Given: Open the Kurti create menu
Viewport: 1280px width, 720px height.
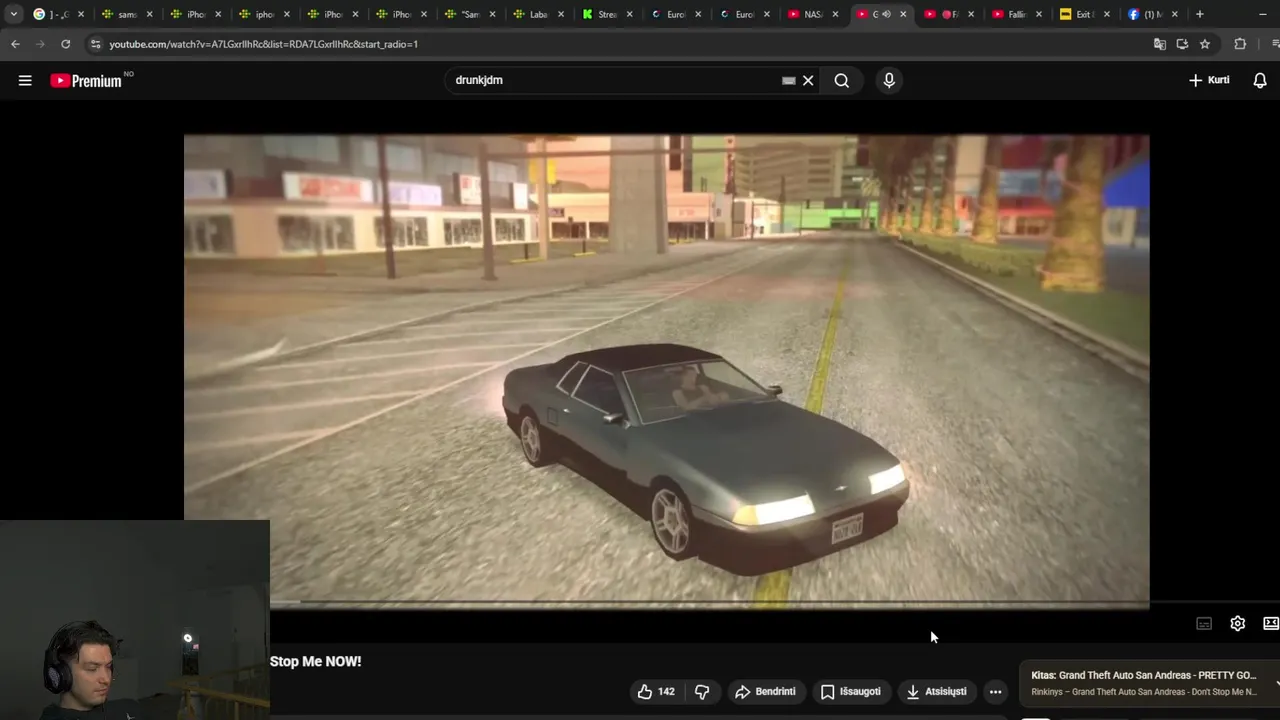Looking at the screenshot, I should tap(1209, 80).
